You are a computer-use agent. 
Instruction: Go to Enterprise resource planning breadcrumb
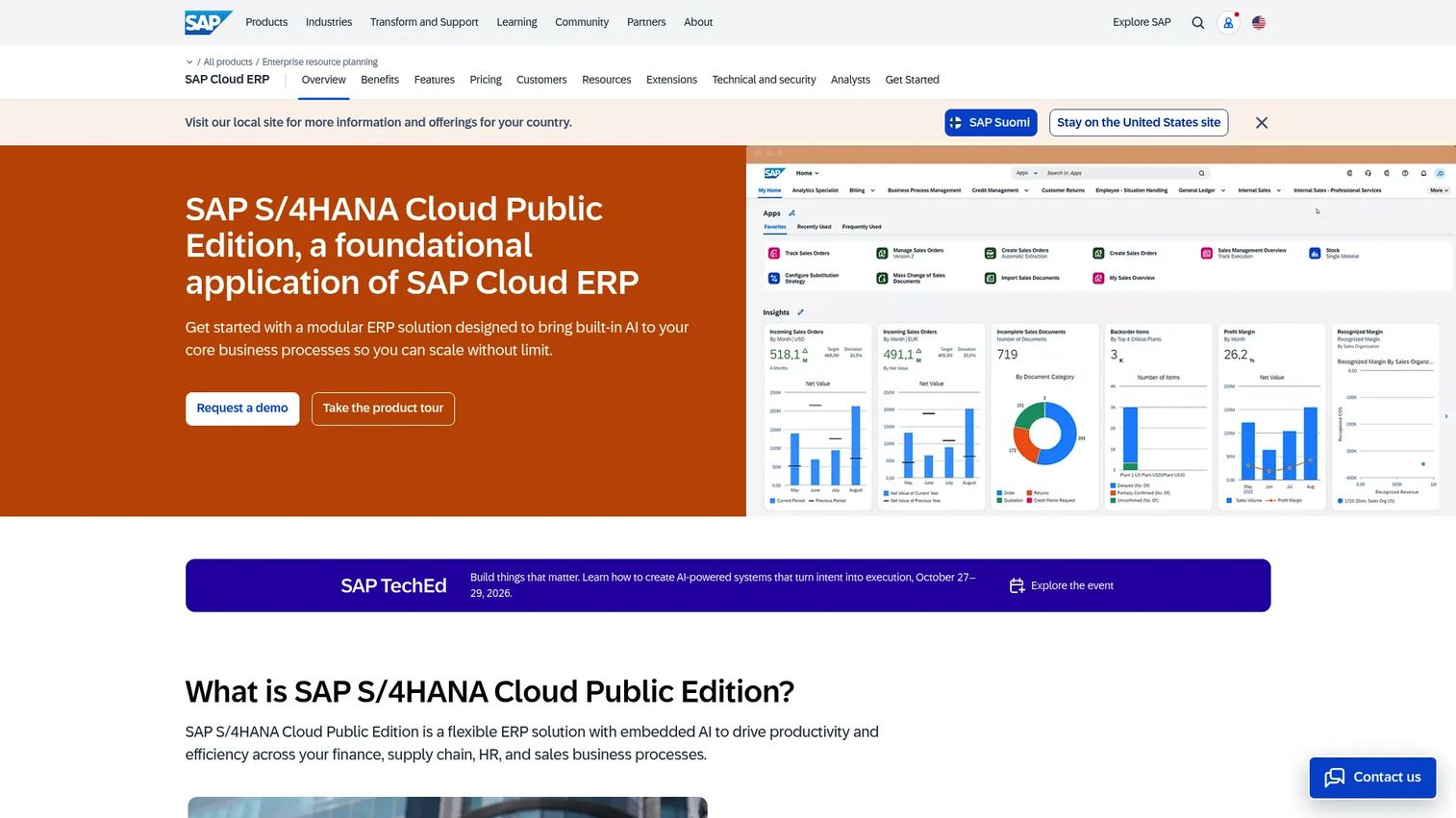tap(320, 62)
